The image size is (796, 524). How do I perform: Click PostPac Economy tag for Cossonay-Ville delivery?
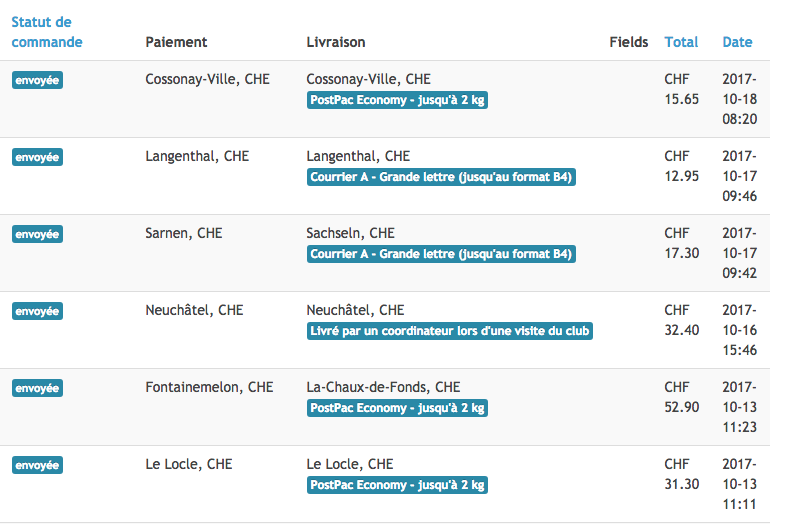tap(397, 100)
